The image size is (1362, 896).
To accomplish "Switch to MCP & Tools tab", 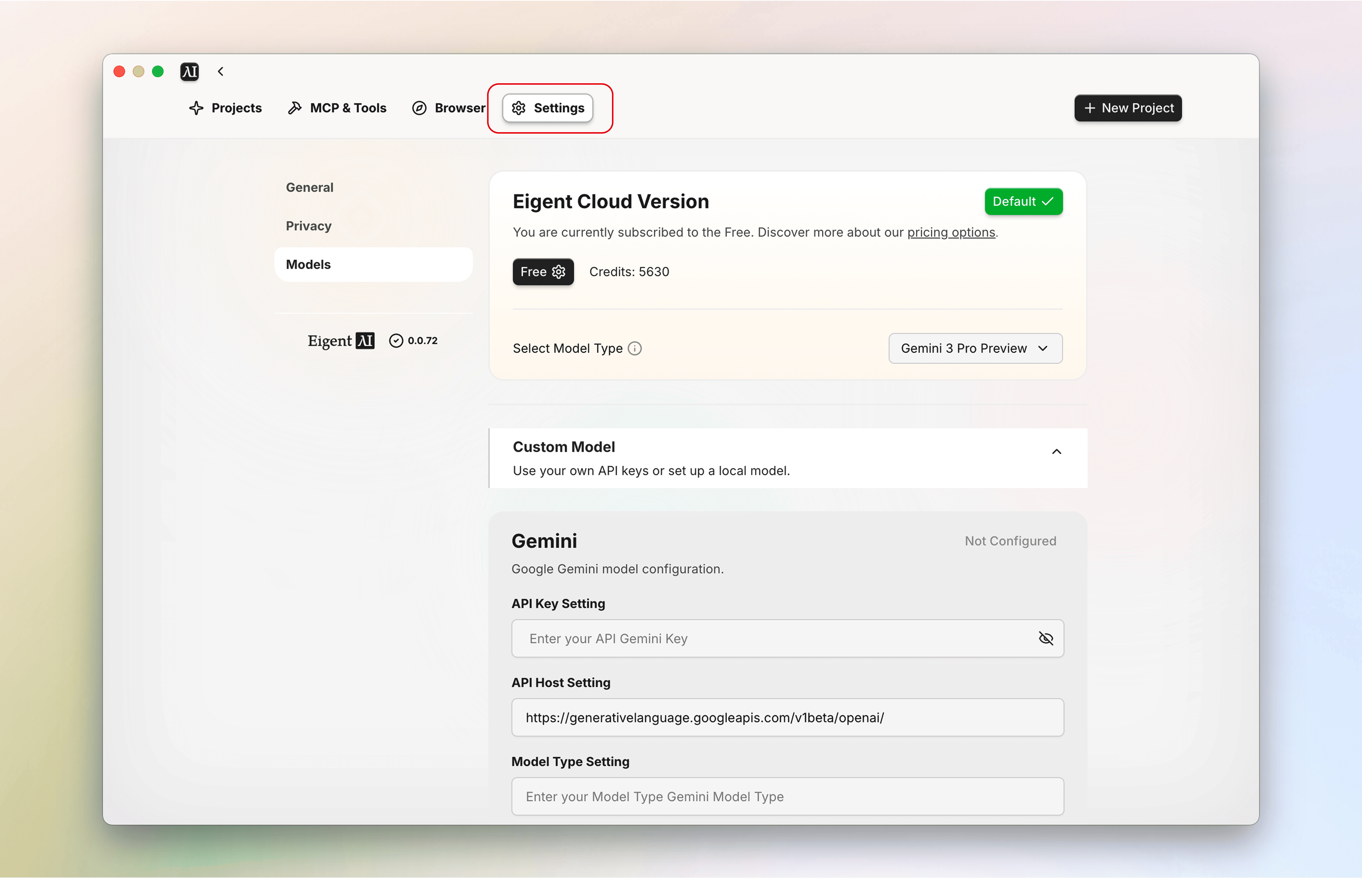I will (337, 108).
